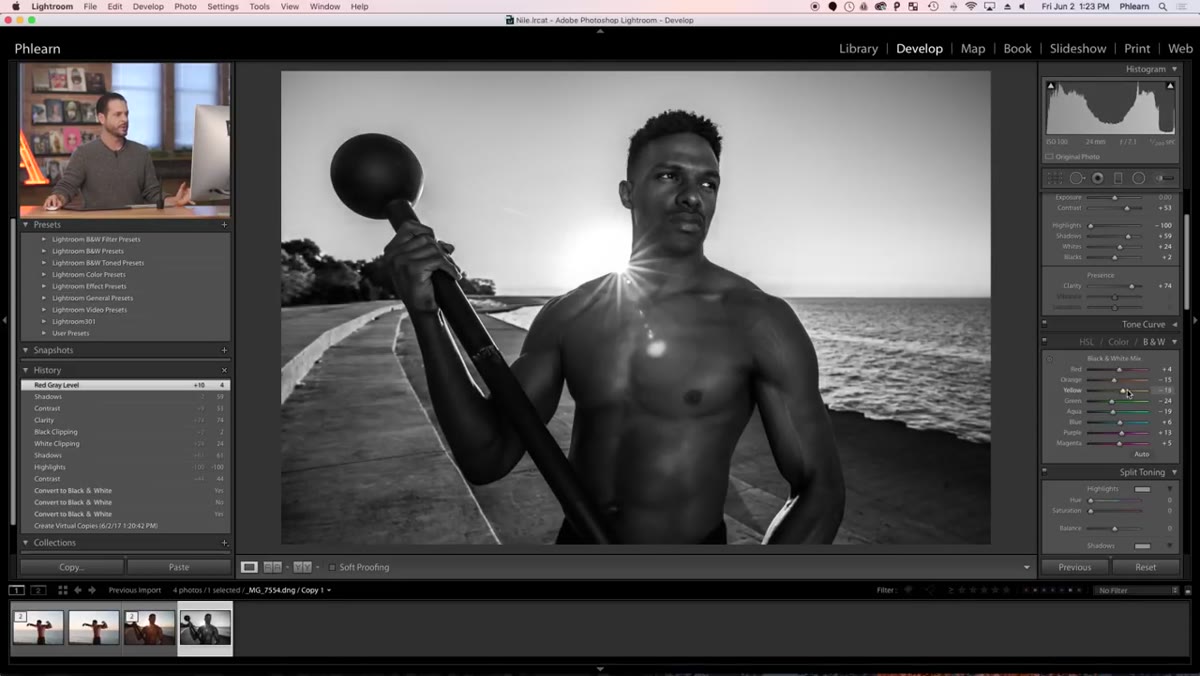This screenshot has height=676, width=1200.
Task: Click the Previous button
Action: (1075, 567)
